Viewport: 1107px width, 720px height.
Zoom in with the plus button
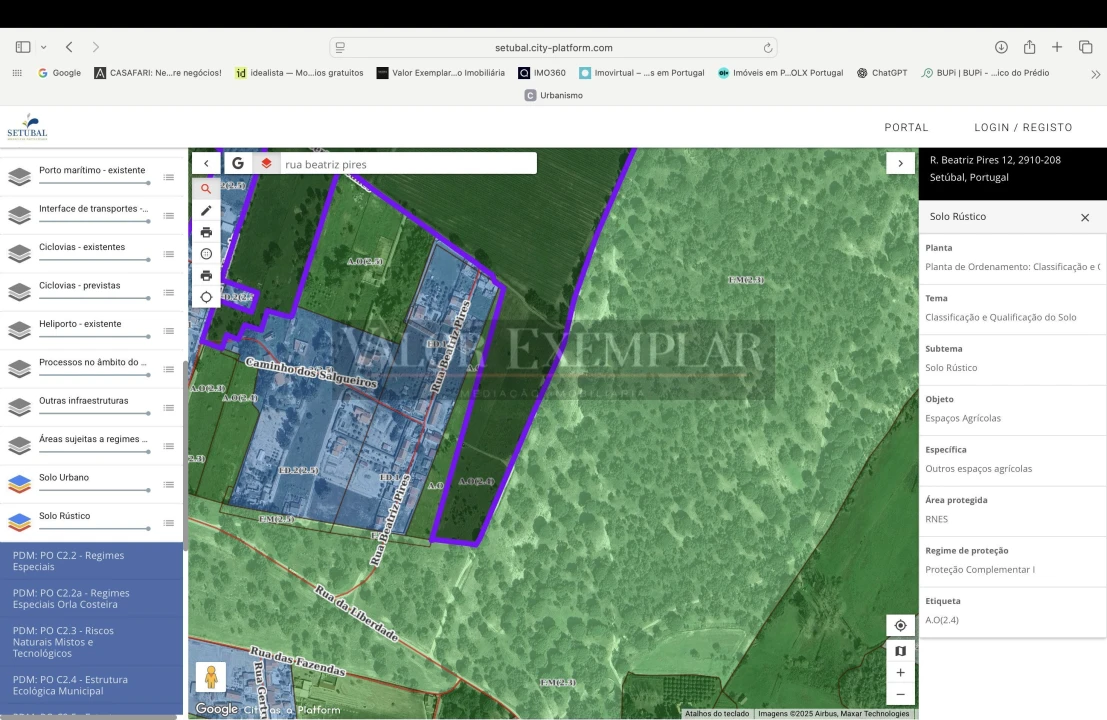click(900, 673)
